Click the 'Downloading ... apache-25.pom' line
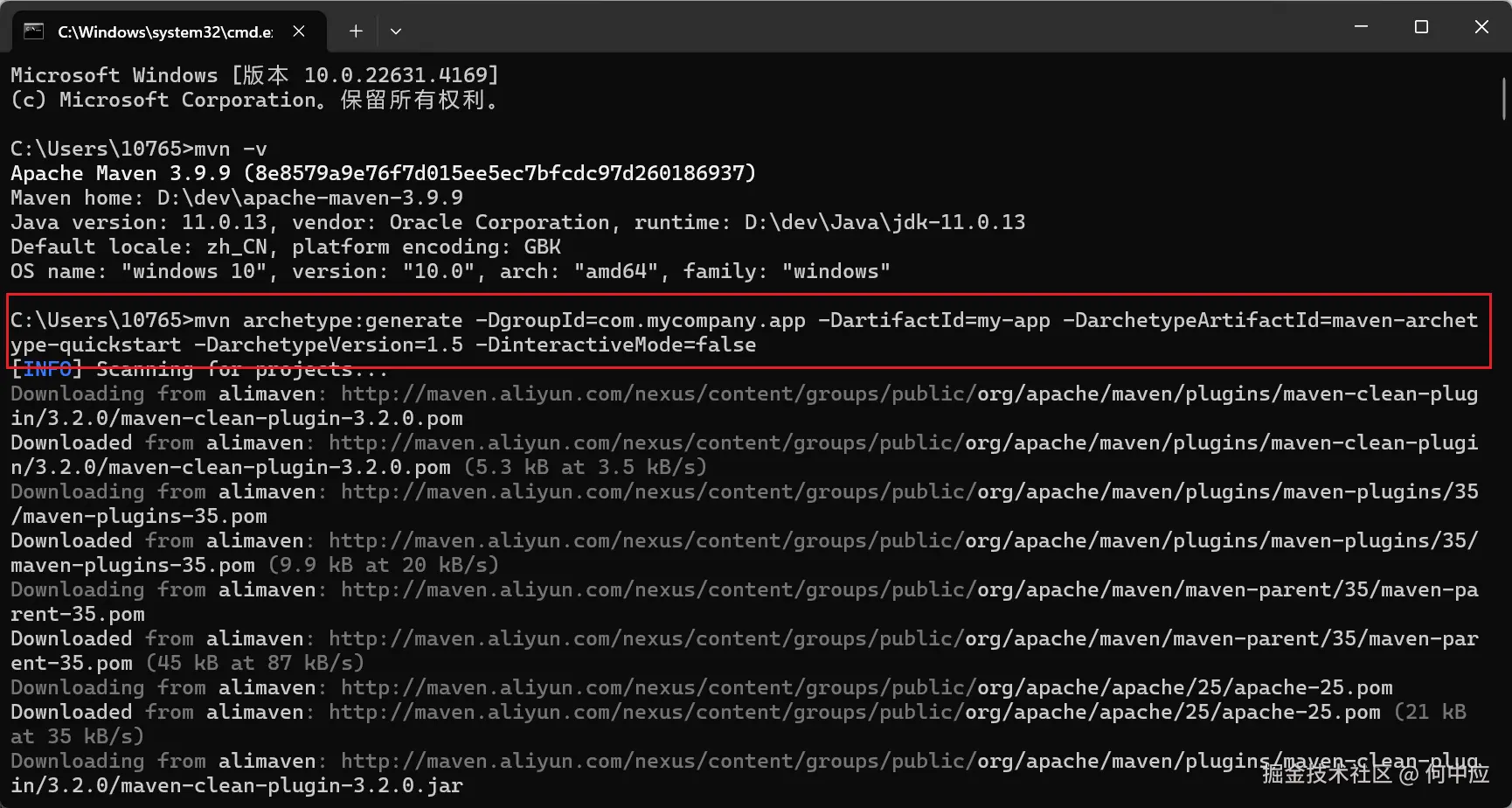 702,687
